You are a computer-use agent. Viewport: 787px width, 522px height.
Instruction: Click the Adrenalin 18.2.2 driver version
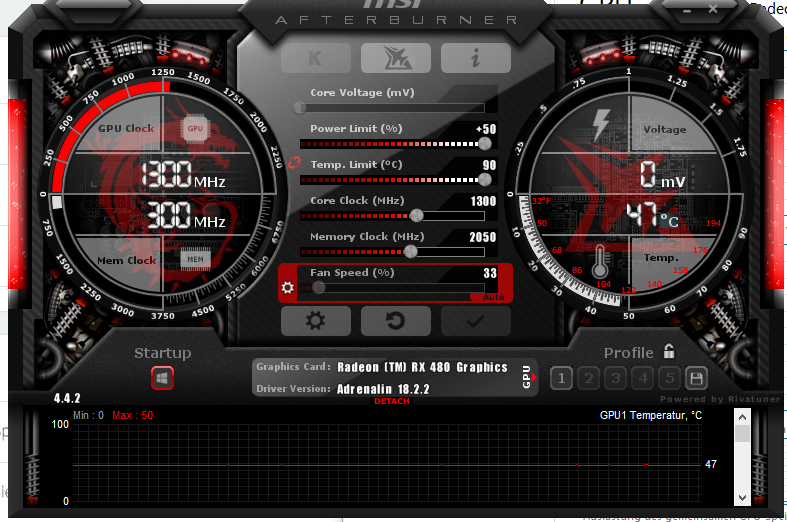pyautogui.click(x=383, y=389)
